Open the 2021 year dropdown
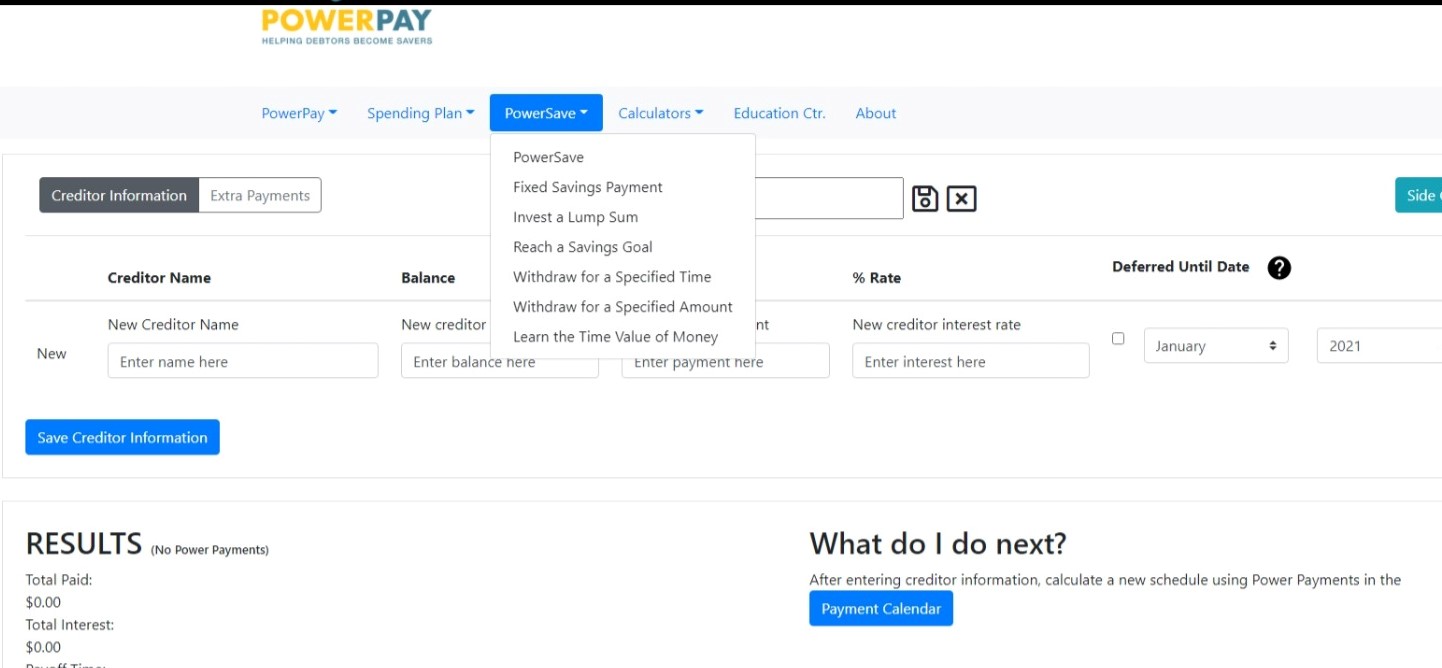 coord(1379,346)
